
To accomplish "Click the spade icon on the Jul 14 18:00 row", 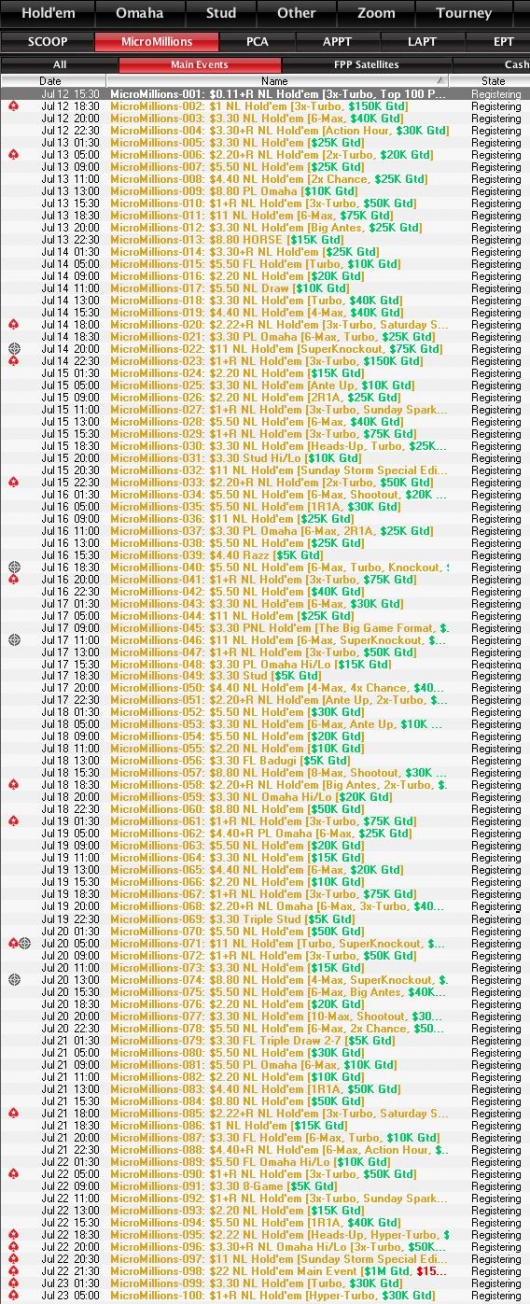I will [13, 325].
